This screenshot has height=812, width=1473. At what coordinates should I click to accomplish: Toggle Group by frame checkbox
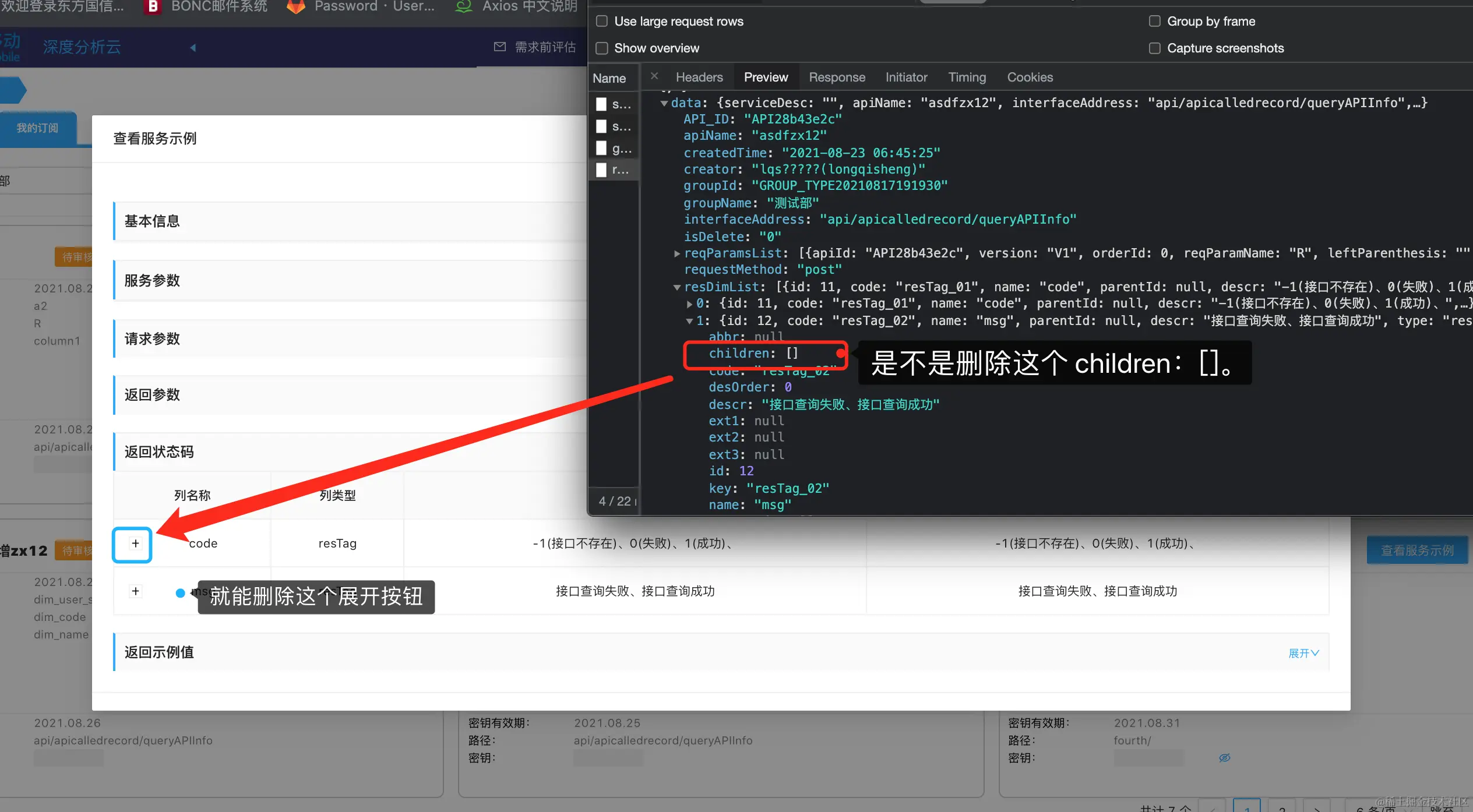coord(1154,22)
